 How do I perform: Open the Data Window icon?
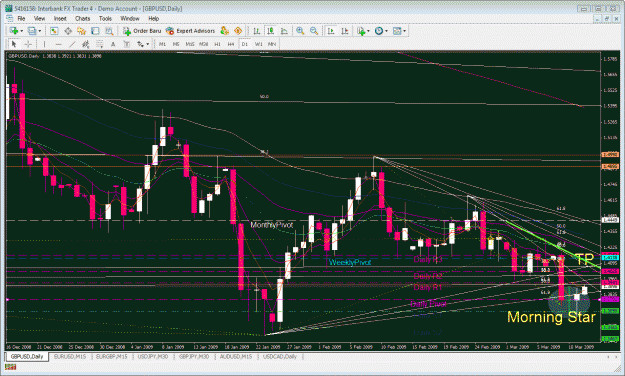point(68,31)
